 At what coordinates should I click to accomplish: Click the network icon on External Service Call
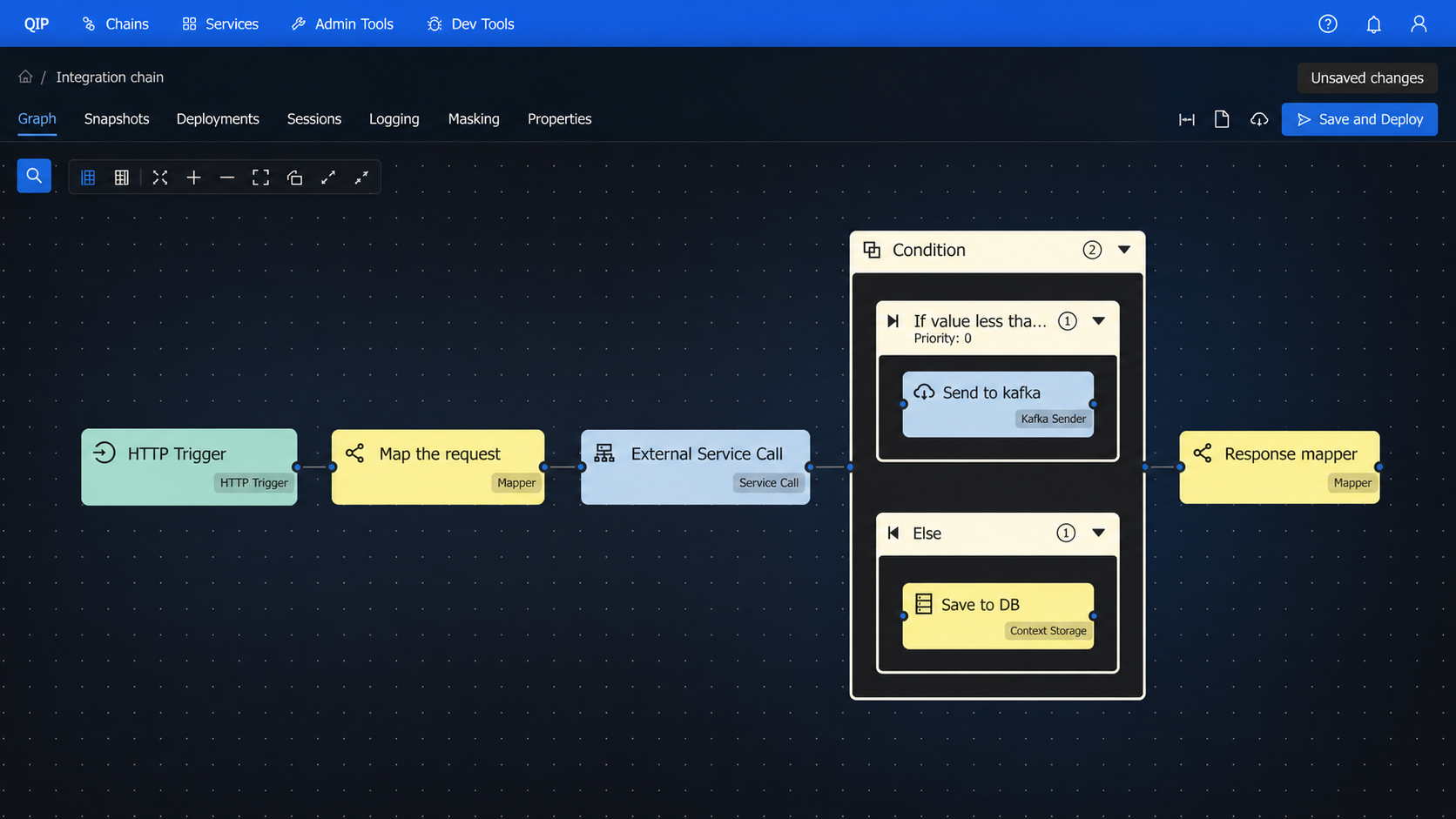pos(604,453)
